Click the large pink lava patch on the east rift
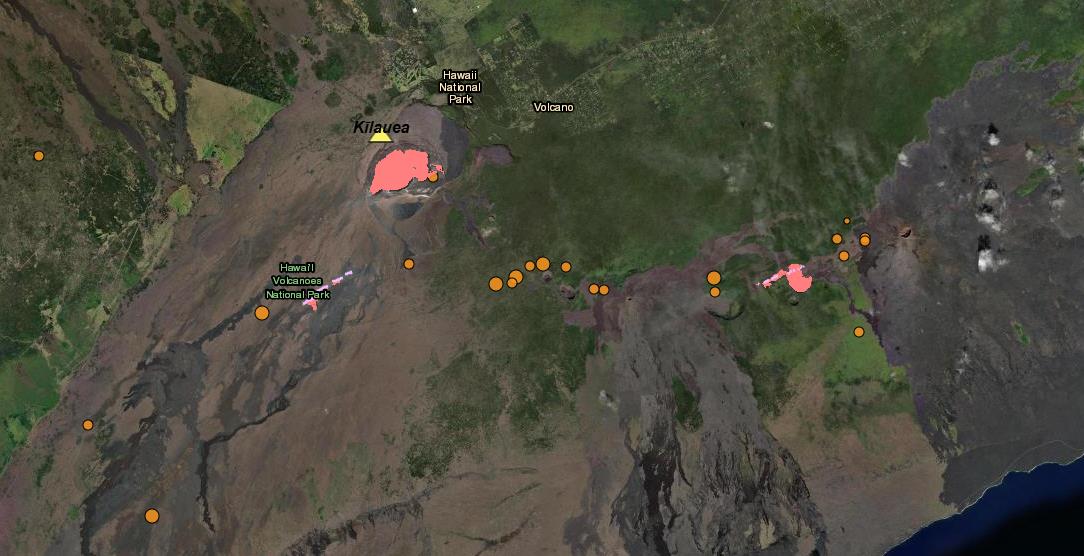The width and height of the screenshot is (1084, 556). (x=798, y=278)
